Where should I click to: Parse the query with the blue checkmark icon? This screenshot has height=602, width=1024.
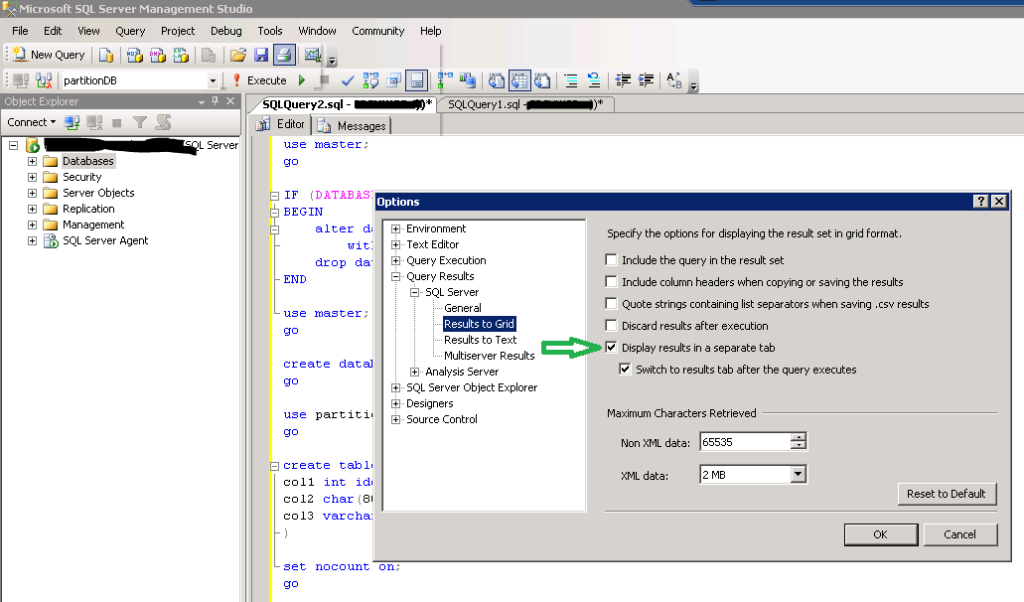[347, 80]
